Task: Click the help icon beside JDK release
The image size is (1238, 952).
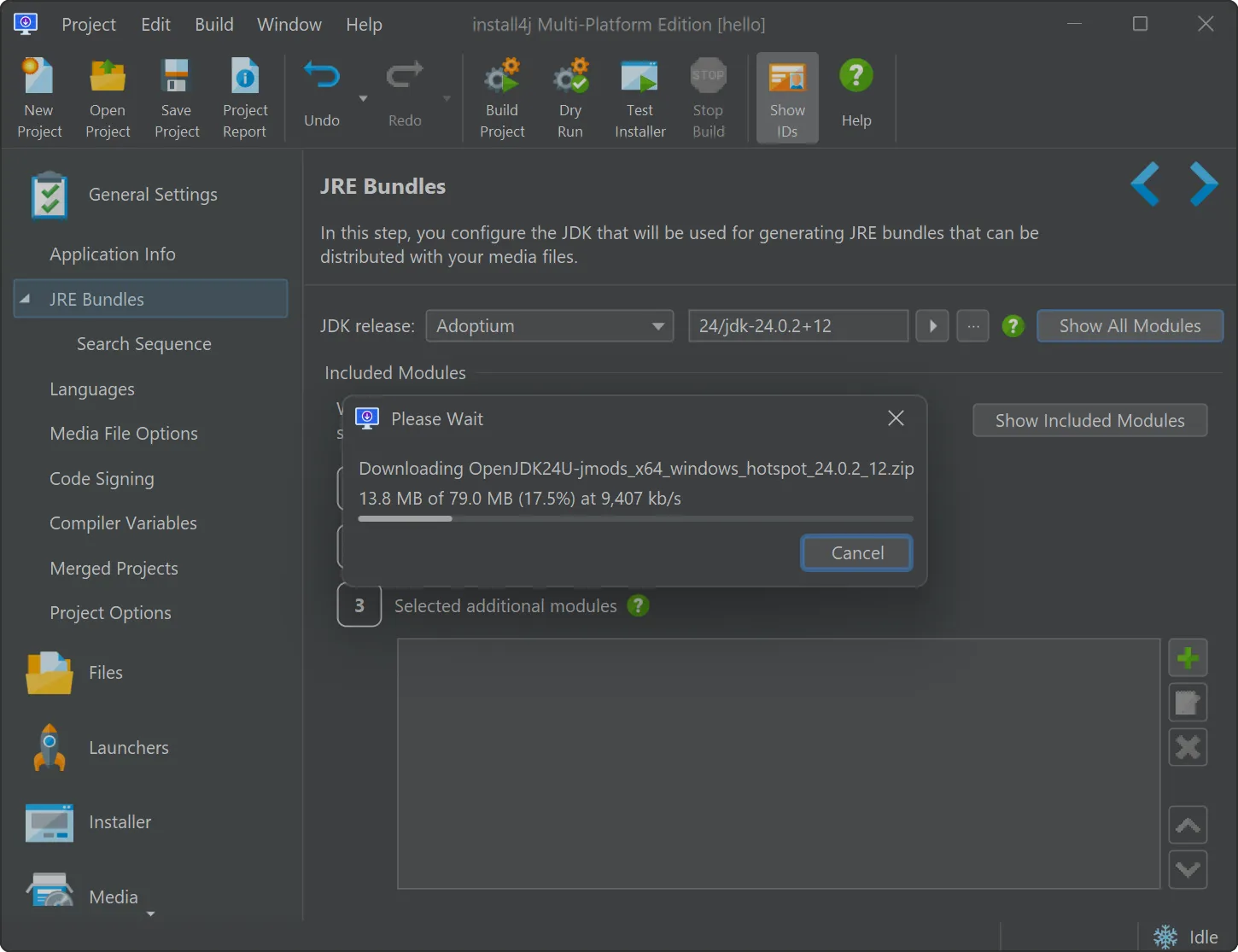Action: [1013, 326]
